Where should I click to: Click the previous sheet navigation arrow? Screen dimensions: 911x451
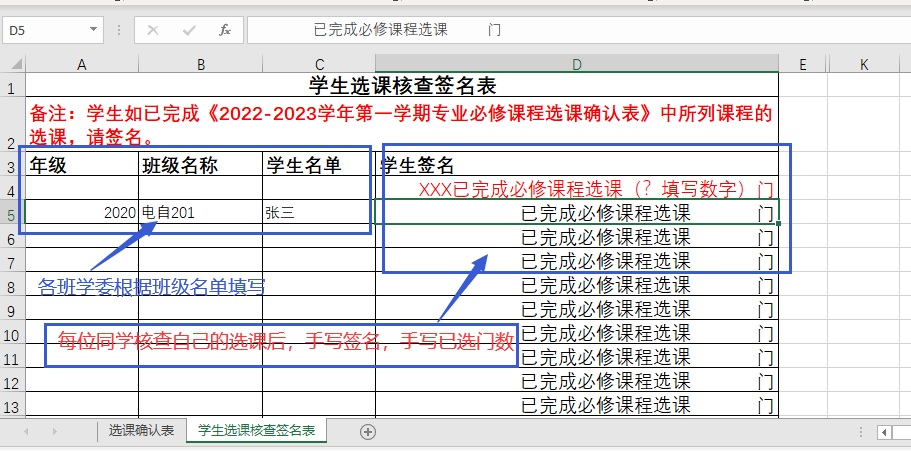tap(26, 431)
